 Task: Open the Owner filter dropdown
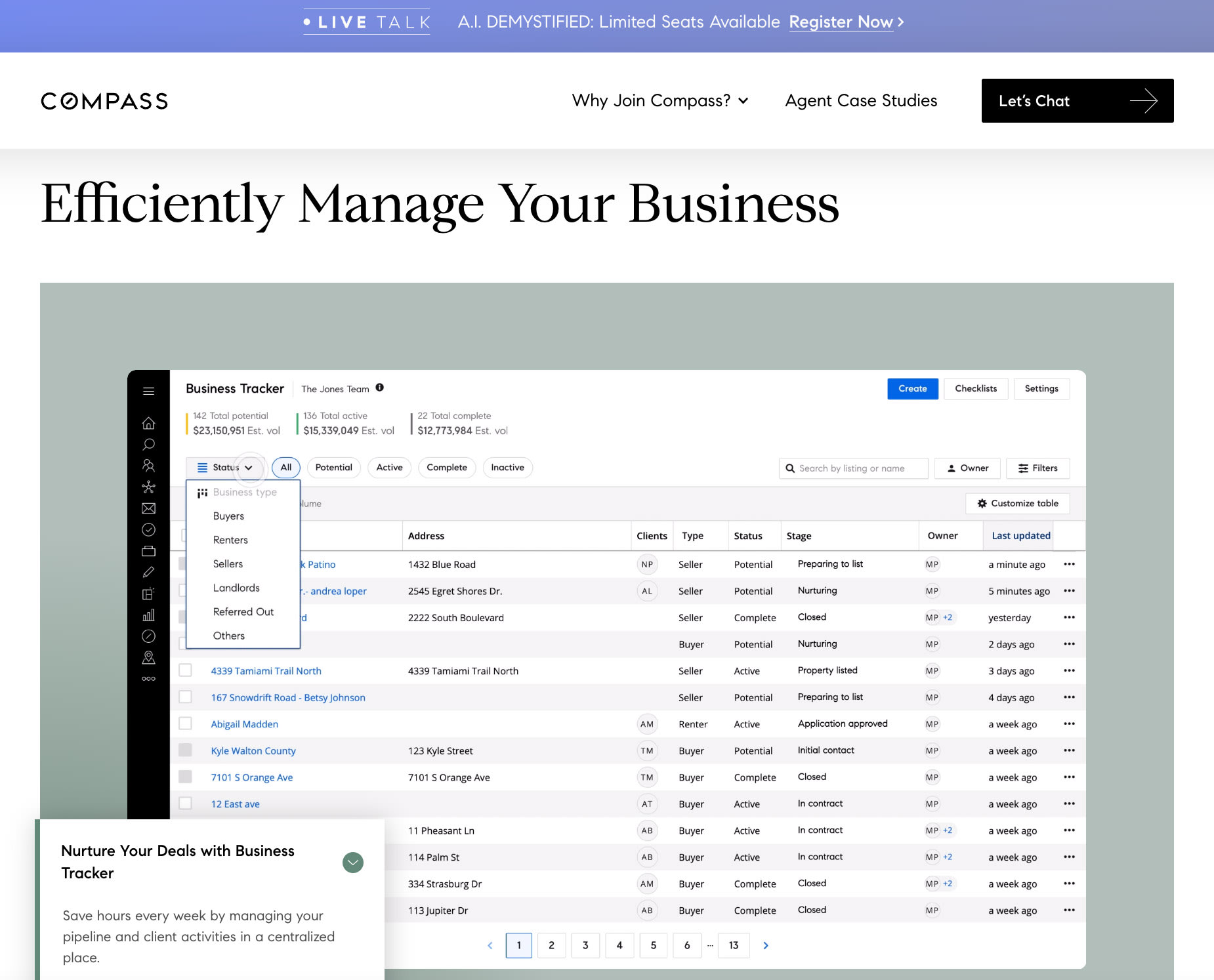coord(968,468)
